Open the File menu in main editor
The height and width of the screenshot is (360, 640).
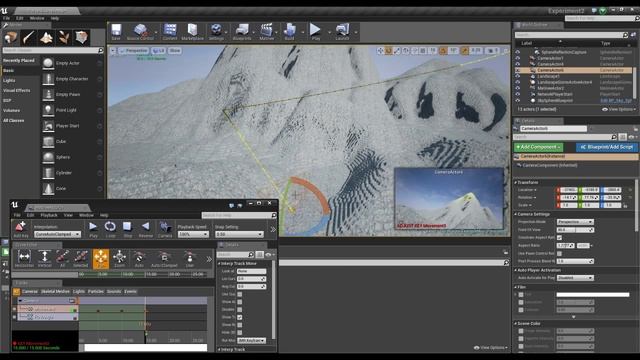(x=6, y=18)
